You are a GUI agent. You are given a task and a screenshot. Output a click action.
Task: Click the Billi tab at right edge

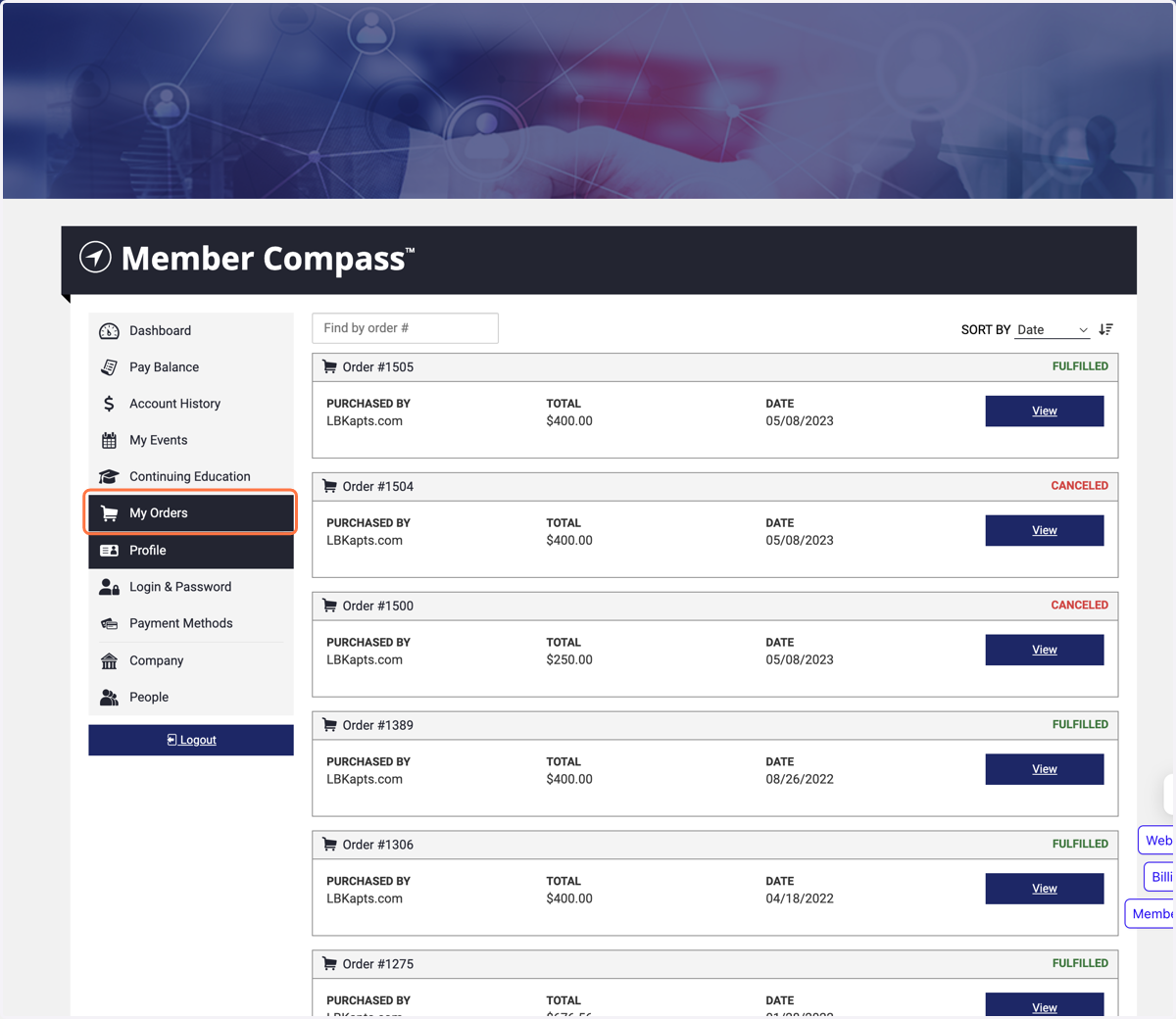pos(1160,877)
